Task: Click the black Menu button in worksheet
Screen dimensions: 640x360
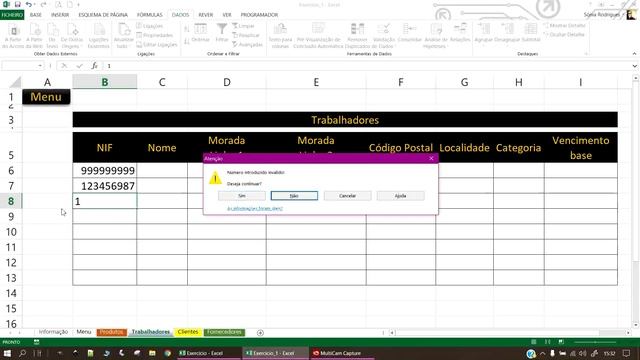Action: tap(46, 97)
